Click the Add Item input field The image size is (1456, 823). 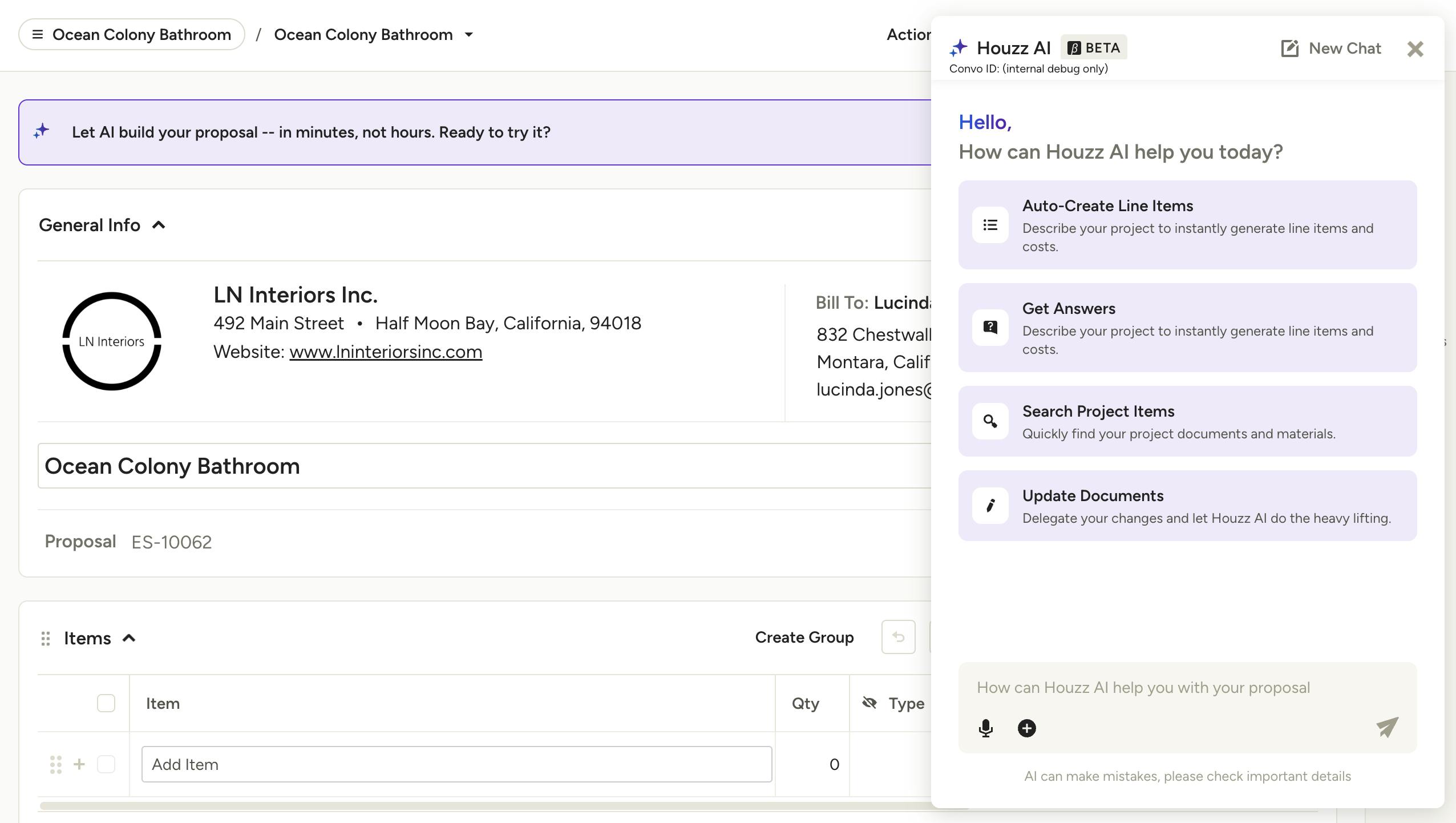point(456,764)
